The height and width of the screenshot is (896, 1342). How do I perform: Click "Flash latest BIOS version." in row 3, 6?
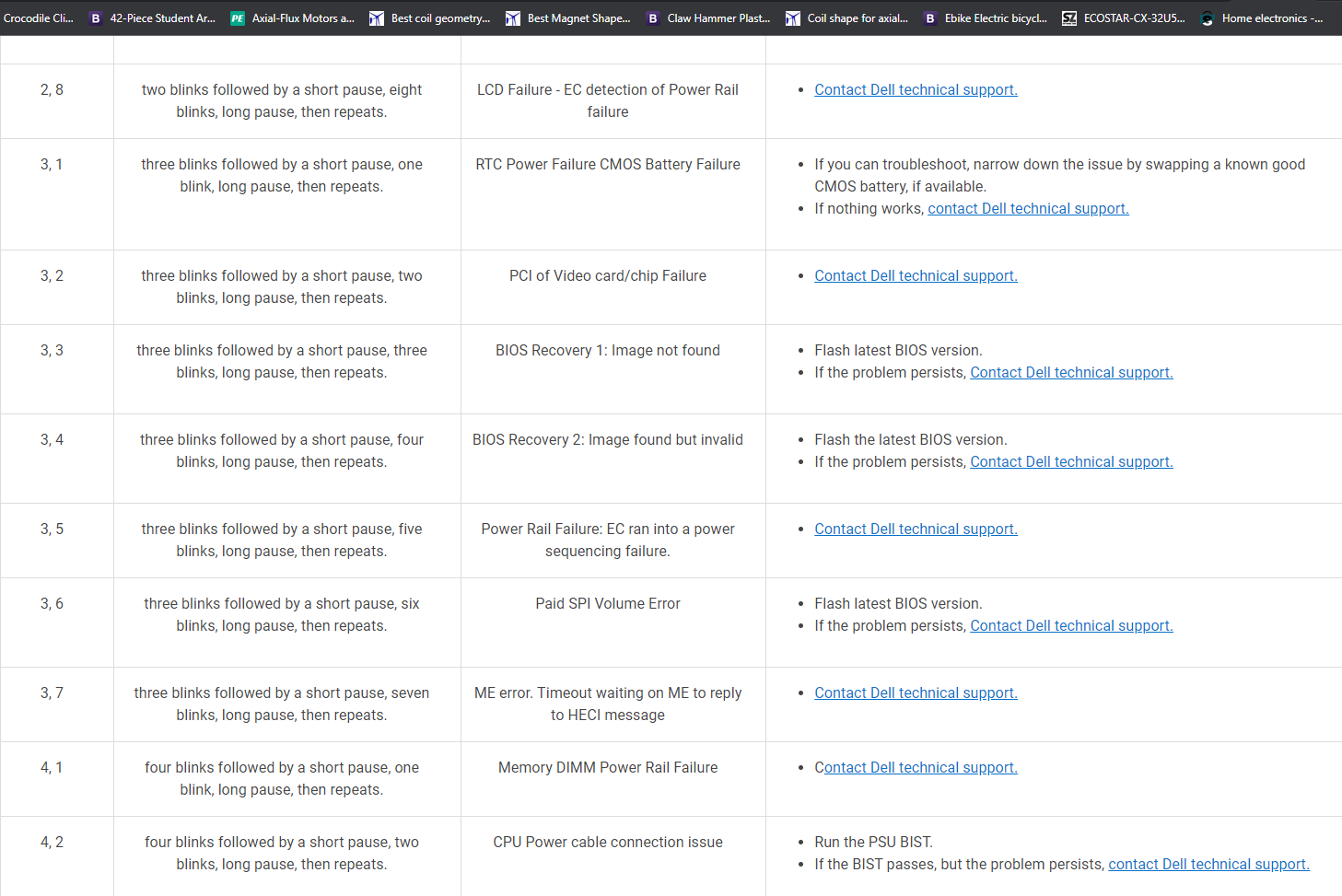tap(898, 603)
